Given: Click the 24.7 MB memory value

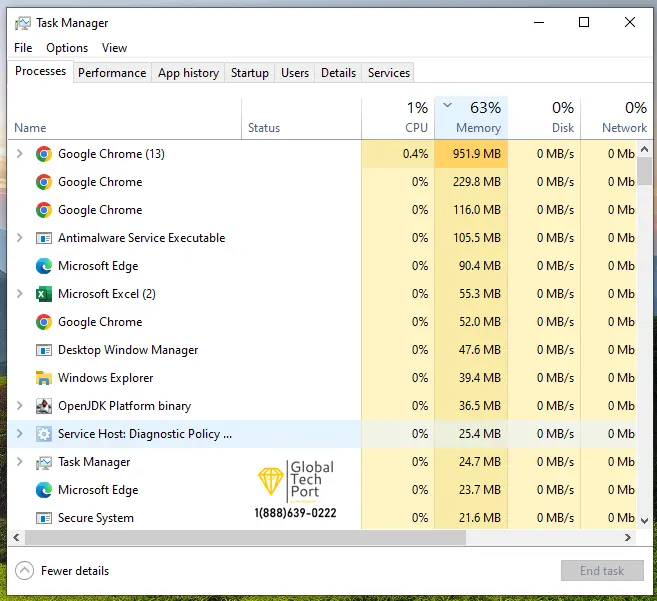Looking at the screenshot, I should click(x=480, y=462).
